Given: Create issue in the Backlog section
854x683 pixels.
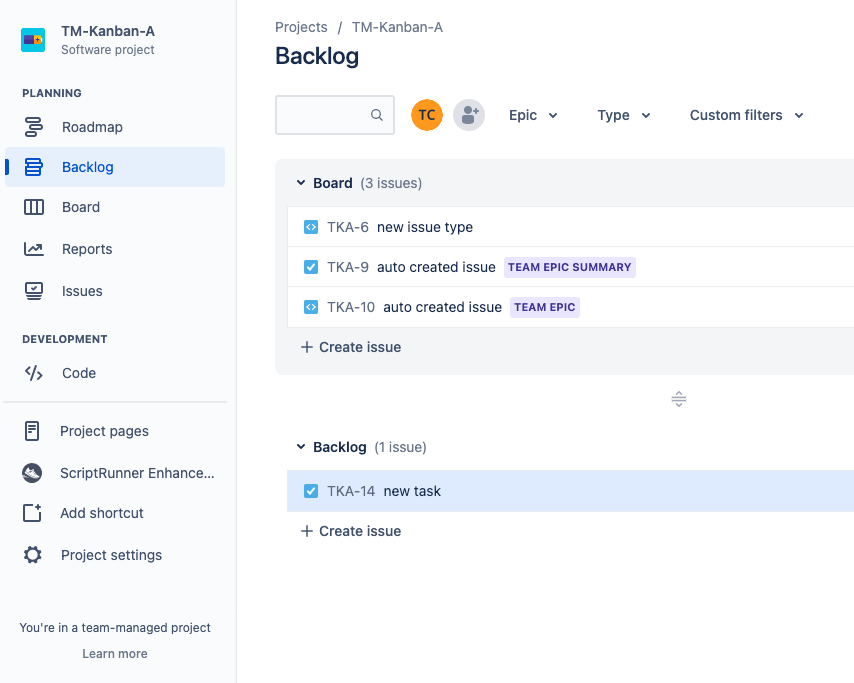Looking at the screenshot, I should (x=351, y=531).
